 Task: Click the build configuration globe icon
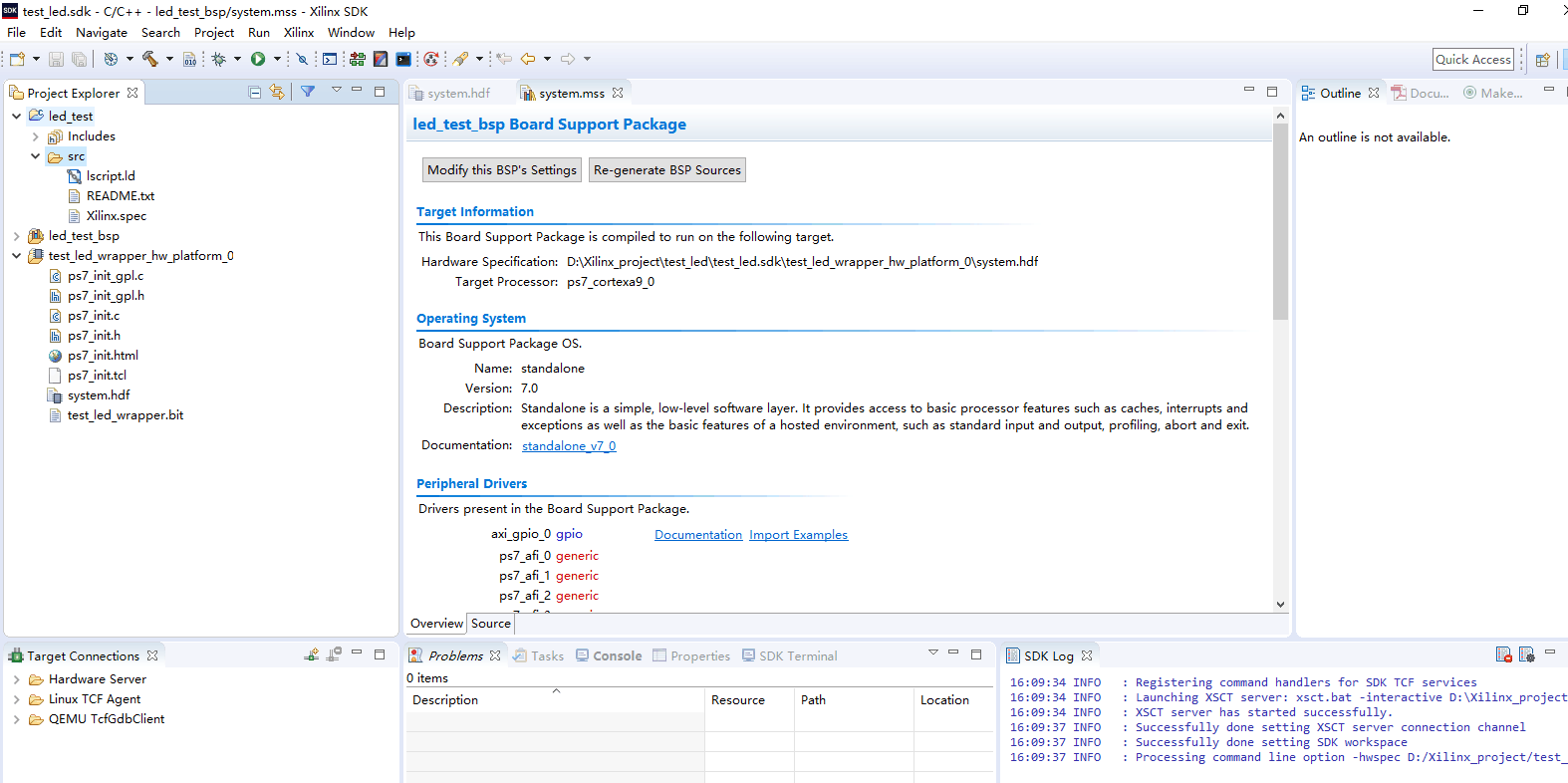pyautogui.click(x=111, y=59)
